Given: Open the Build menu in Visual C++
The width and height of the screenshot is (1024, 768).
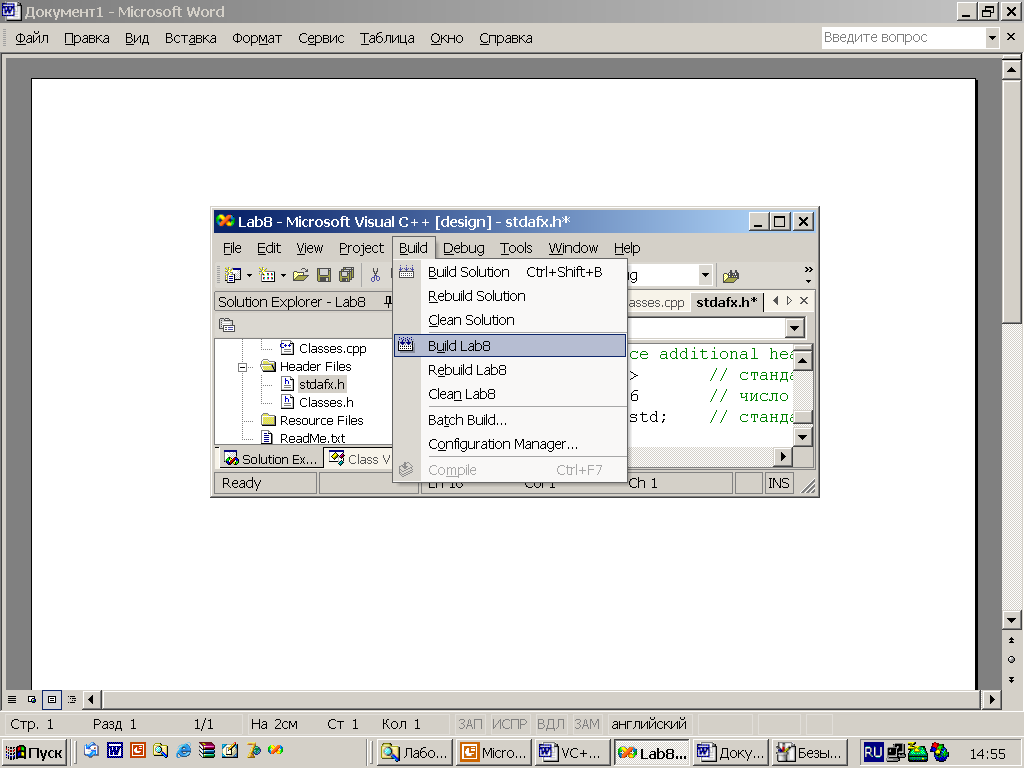Looking at the screenshot, I should (413, 248).
